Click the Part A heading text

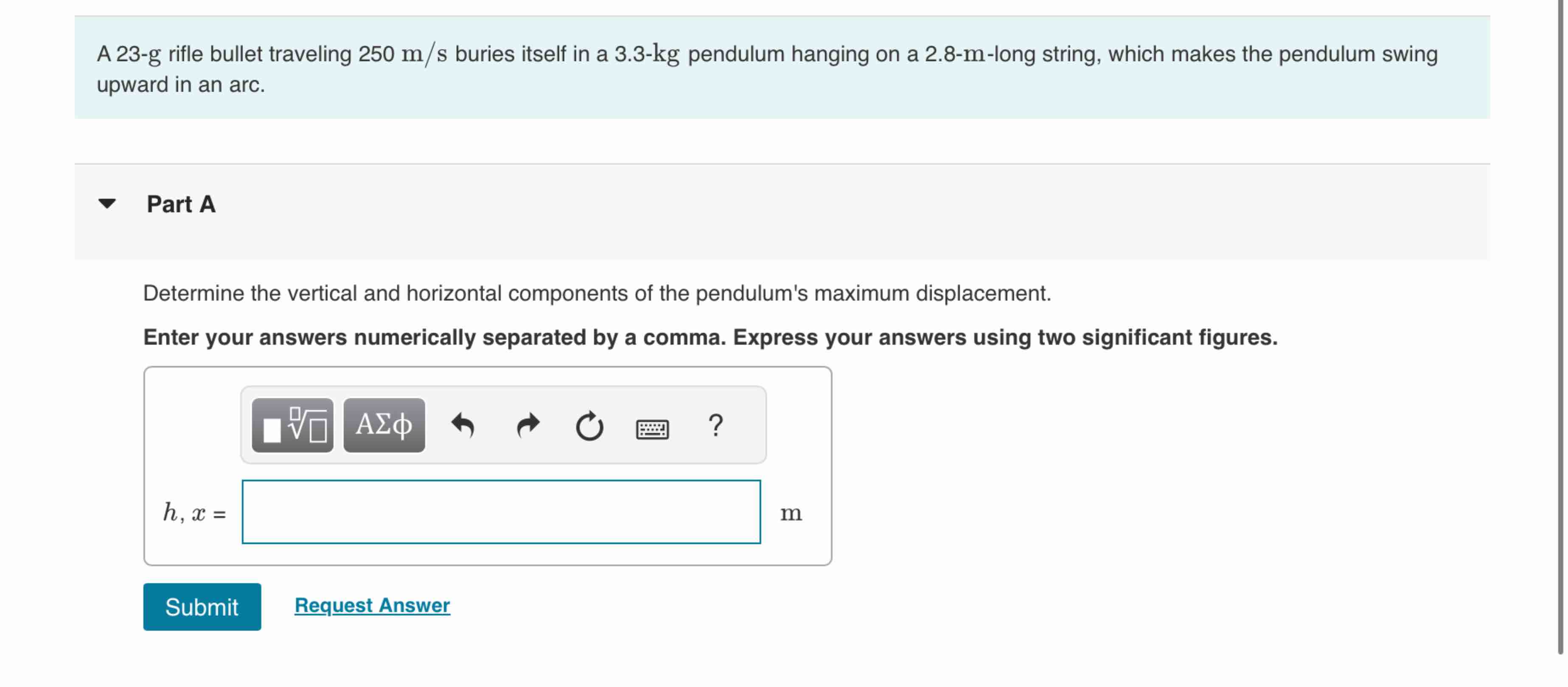tap(181, 205)
